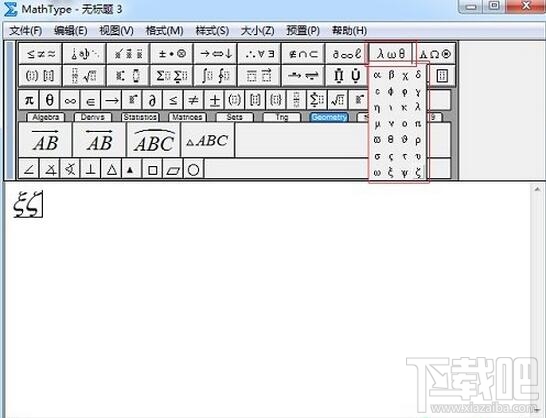546x418 pixels.
Task: Open the spaces and ellipses palette
Action: tap(84, 54)
